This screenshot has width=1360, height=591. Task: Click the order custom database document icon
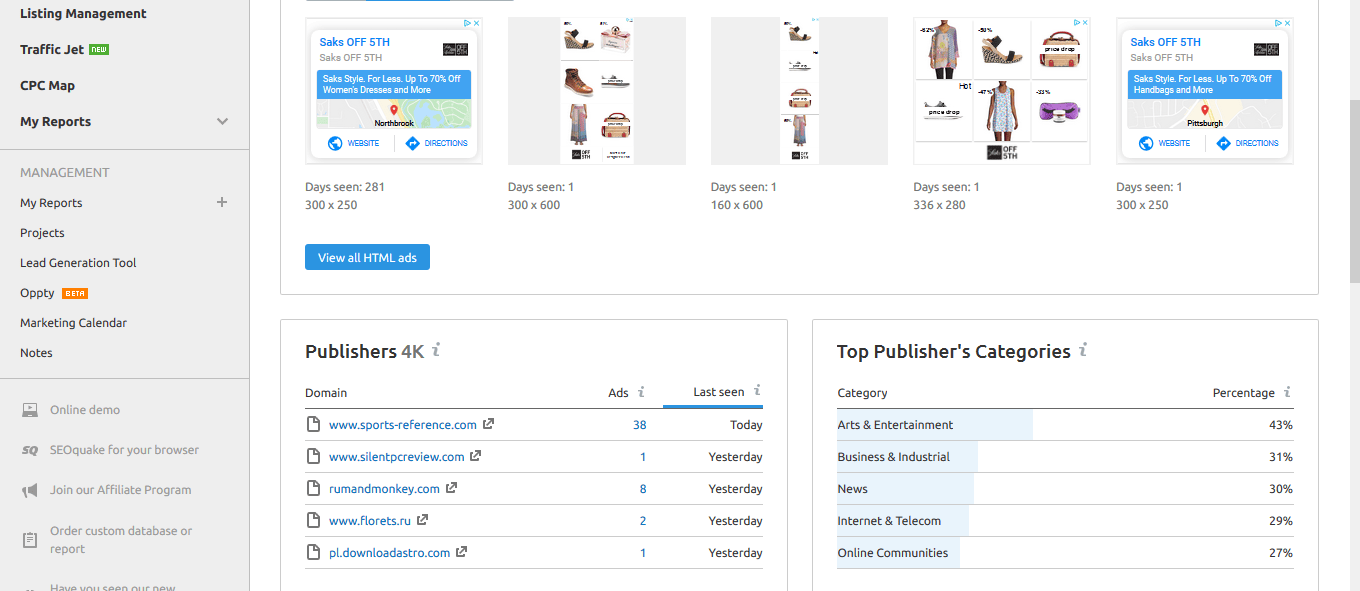click(29, 539)
